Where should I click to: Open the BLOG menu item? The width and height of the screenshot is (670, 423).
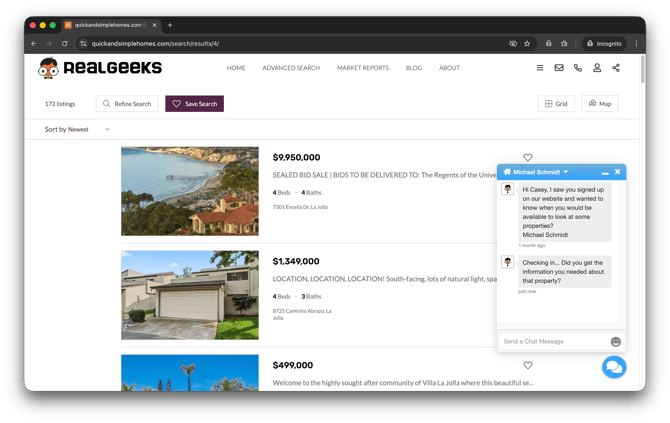(414, 68)
